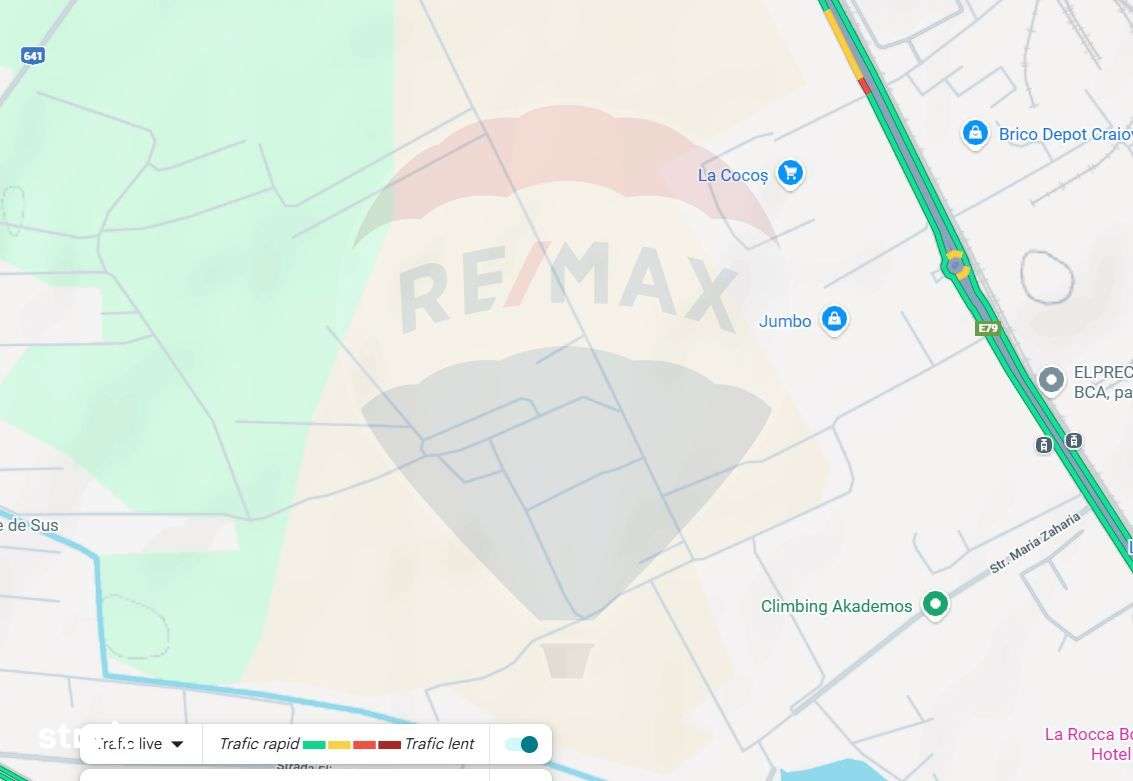Open the La Rocca Hotel label

(1088, 744)
